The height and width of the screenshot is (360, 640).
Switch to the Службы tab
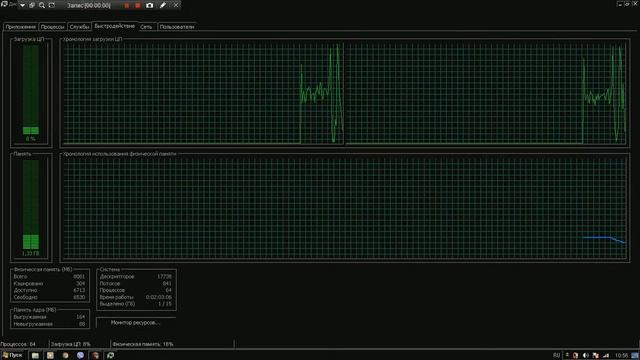point(79,27)
